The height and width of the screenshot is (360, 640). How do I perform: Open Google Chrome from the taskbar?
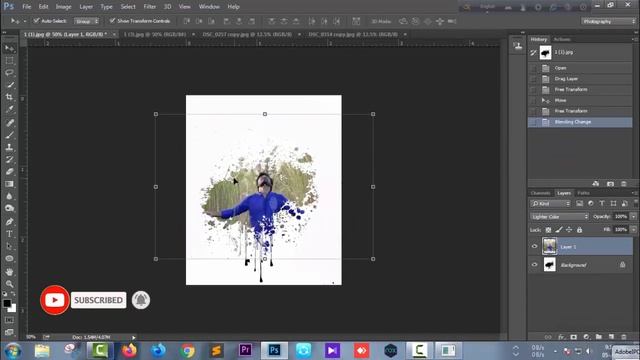tap(187, 351)
